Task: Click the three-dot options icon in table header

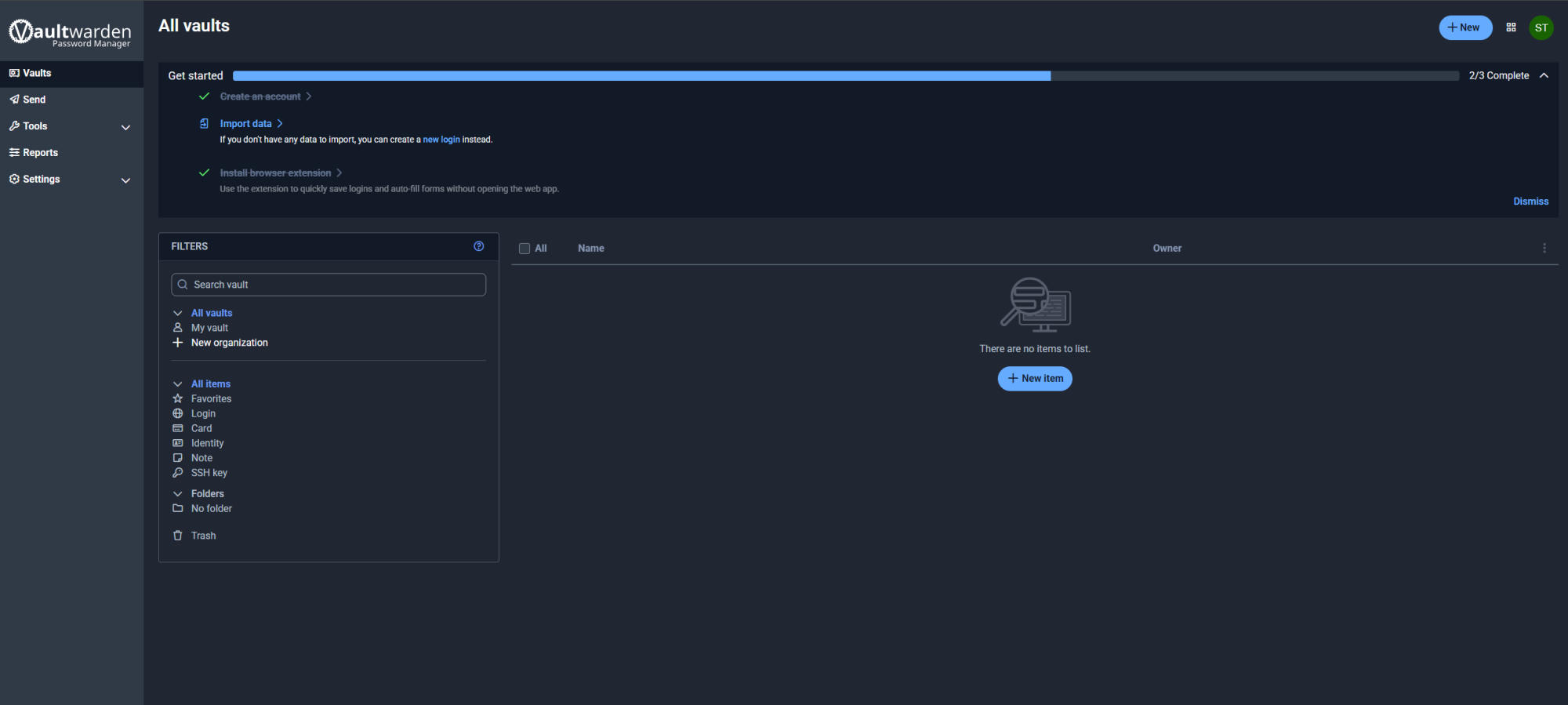Action: 1544,248
